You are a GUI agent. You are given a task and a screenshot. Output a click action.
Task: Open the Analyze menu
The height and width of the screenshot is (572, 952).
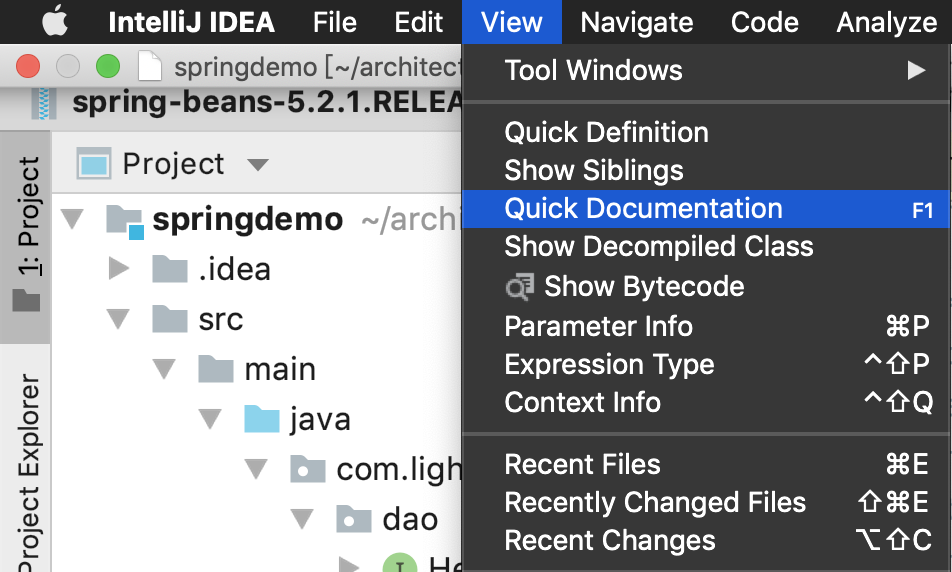(886, 22)
